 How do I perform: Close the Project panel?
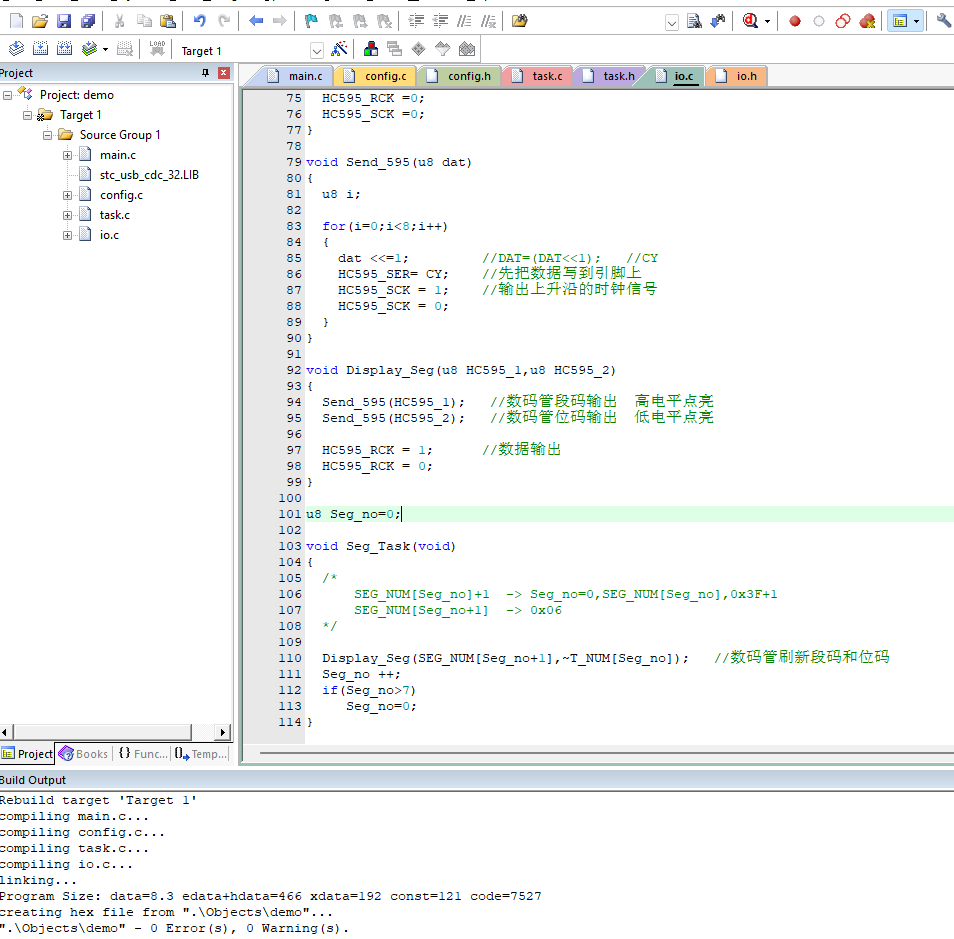point(224,73)
